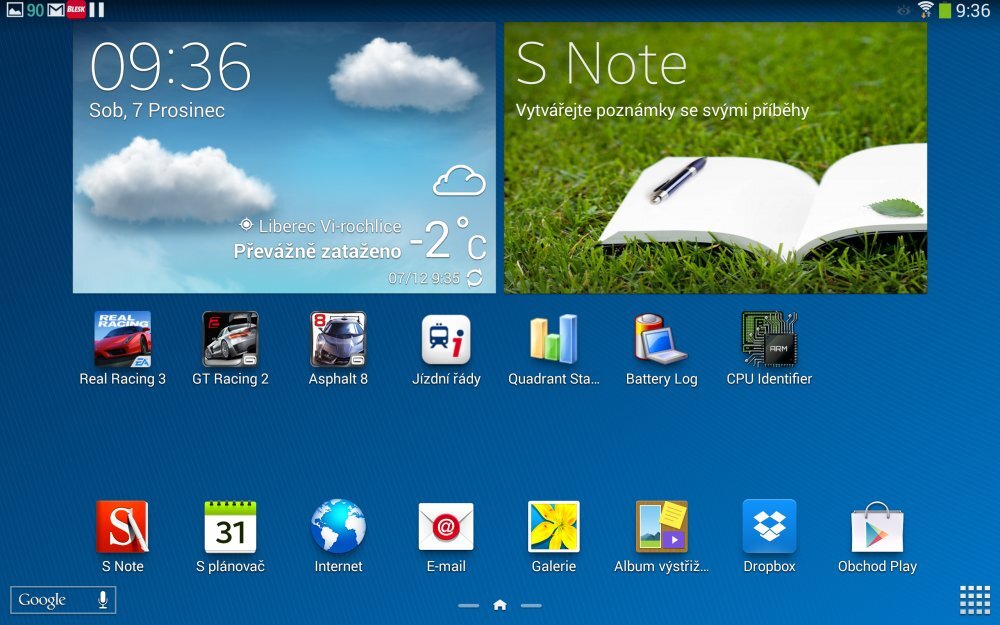
Task: Open Obchod Play store
Action: pos(877,527)
